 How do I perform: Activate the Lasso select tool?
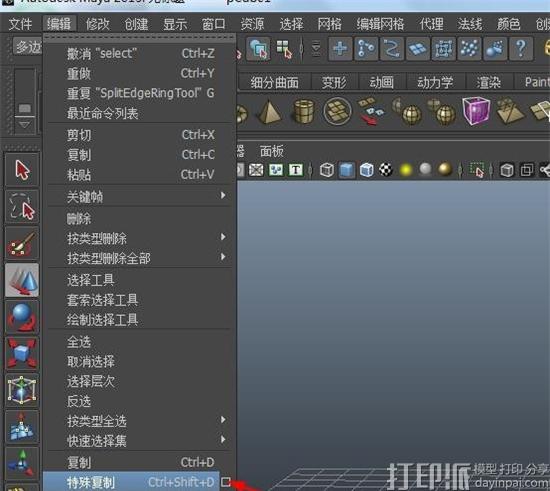[22, 207]
